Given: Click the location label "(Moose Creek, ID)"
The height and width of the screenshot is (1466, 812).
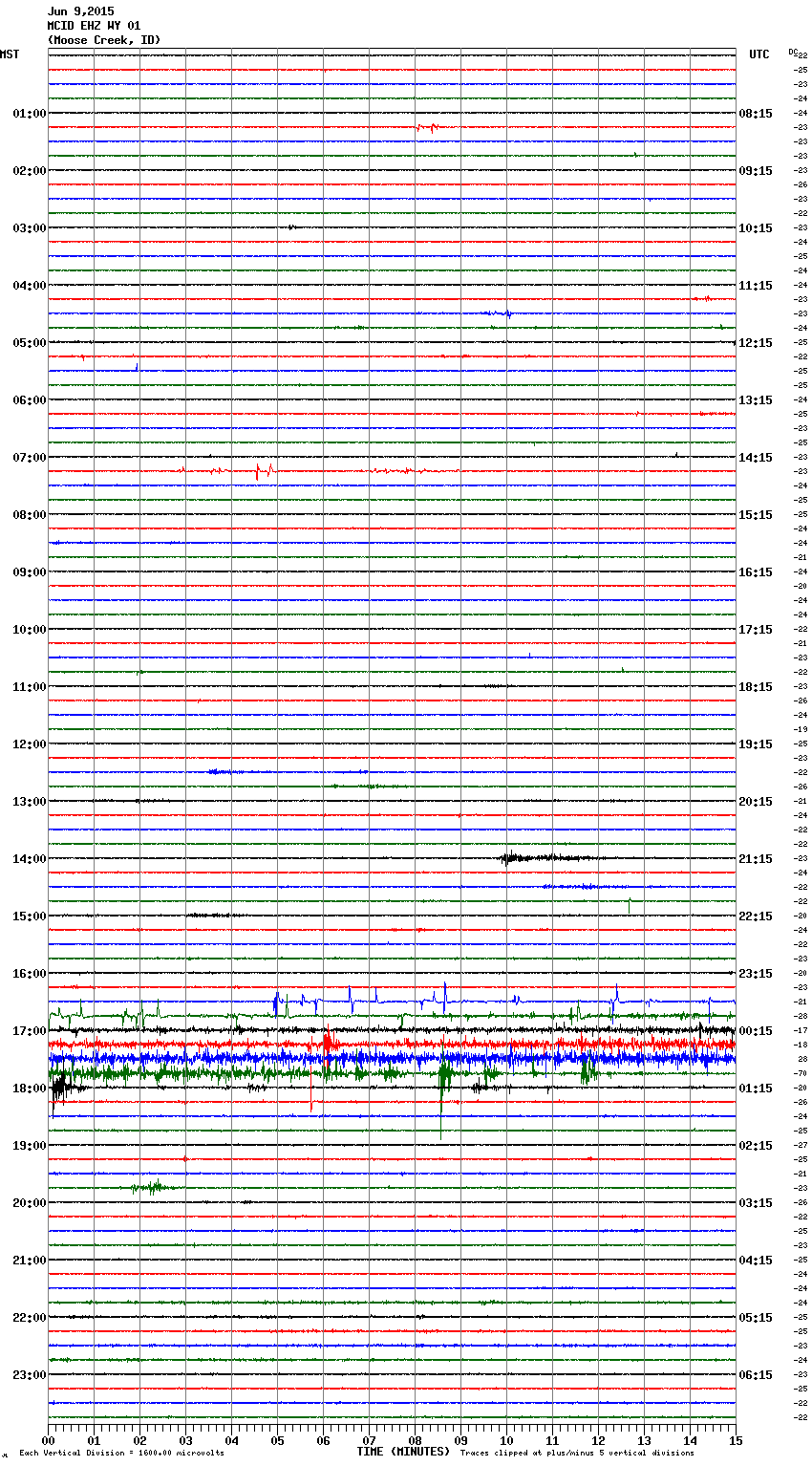Looking at the screenshot, I should (x=104, y=40).
